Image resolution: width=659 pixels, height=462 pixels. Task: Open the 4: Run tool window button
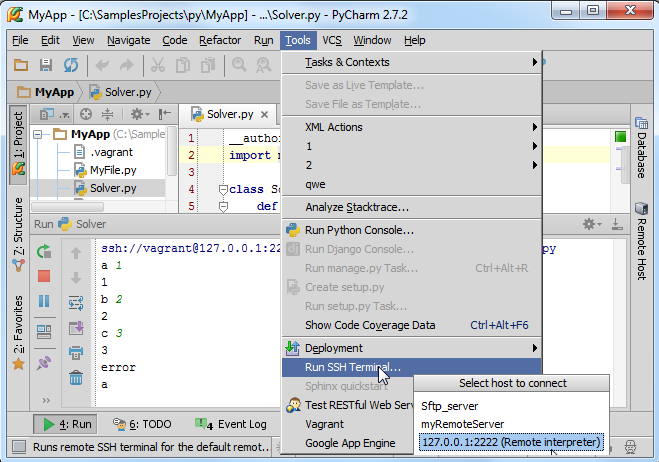point(65,424)
